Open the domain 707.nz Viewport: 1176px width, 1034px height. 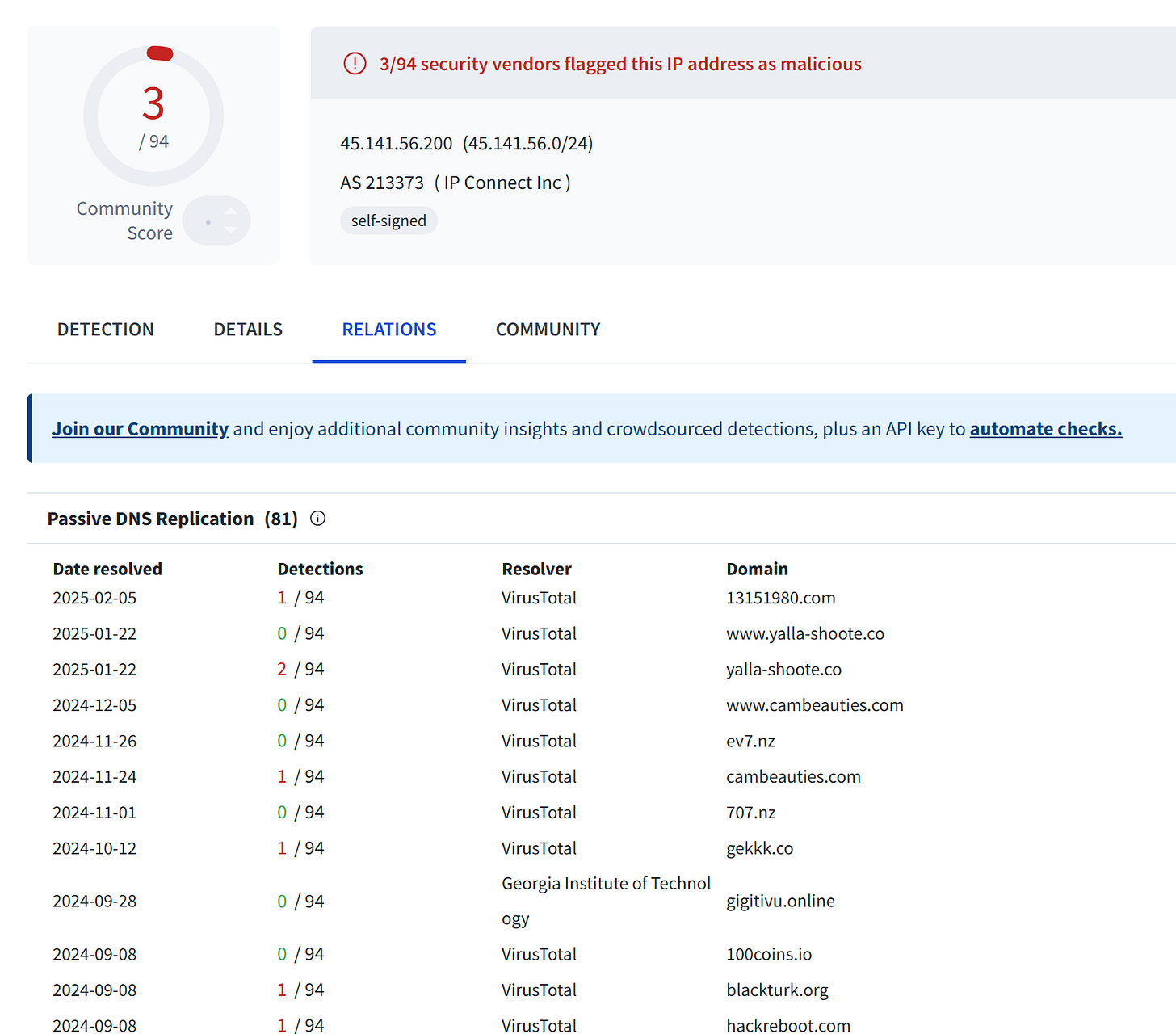(750, 813)
